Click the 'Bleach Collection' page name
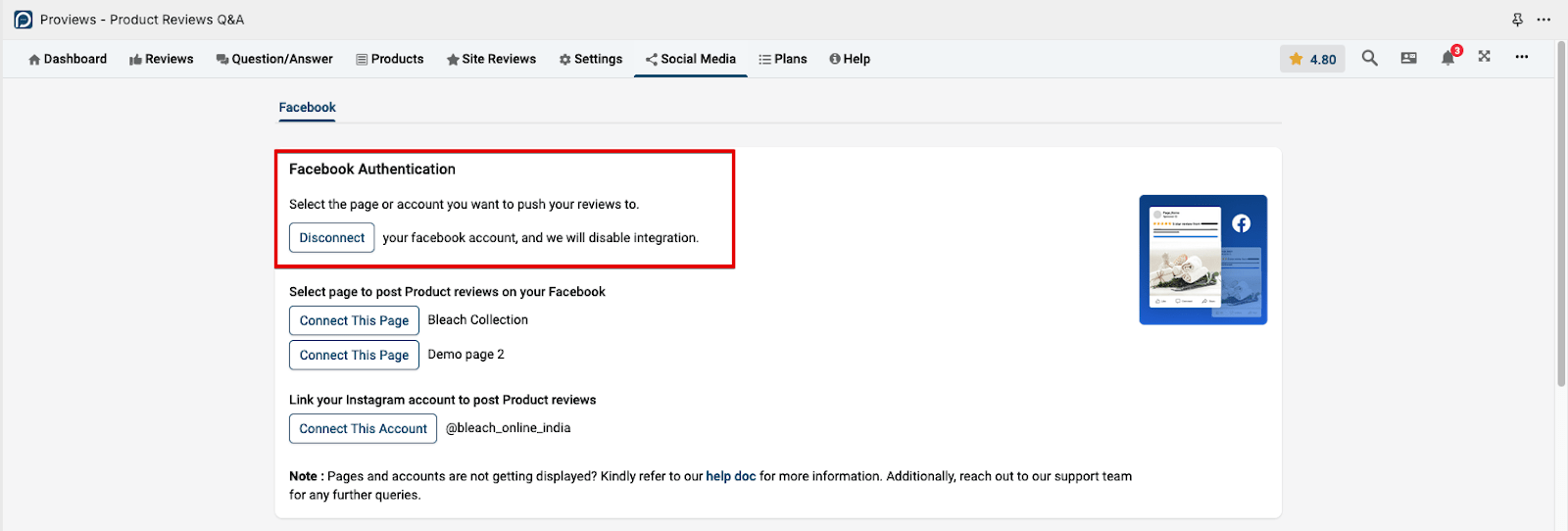Screen dimensions: 1568x531 [477, 320]
